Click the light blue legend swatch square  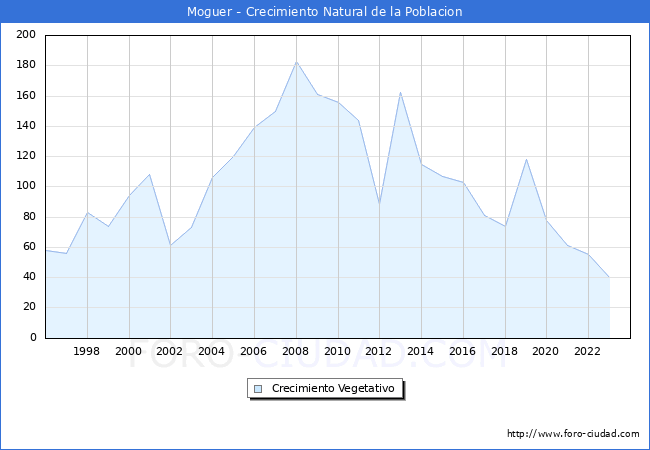(x=258, y=388)
